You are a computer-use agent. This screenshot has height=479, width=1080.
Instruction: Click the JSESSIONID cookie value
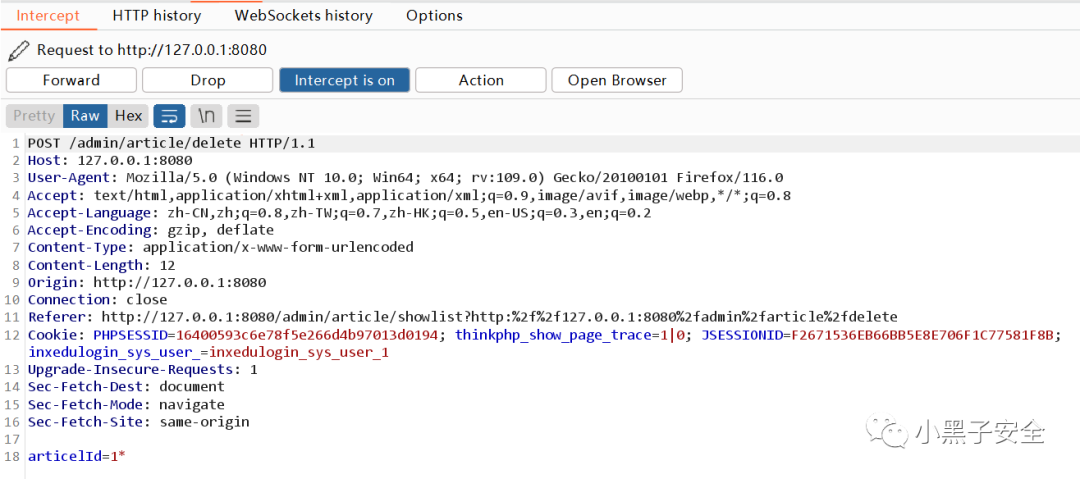pyautogui.click(x=922, y=335)
